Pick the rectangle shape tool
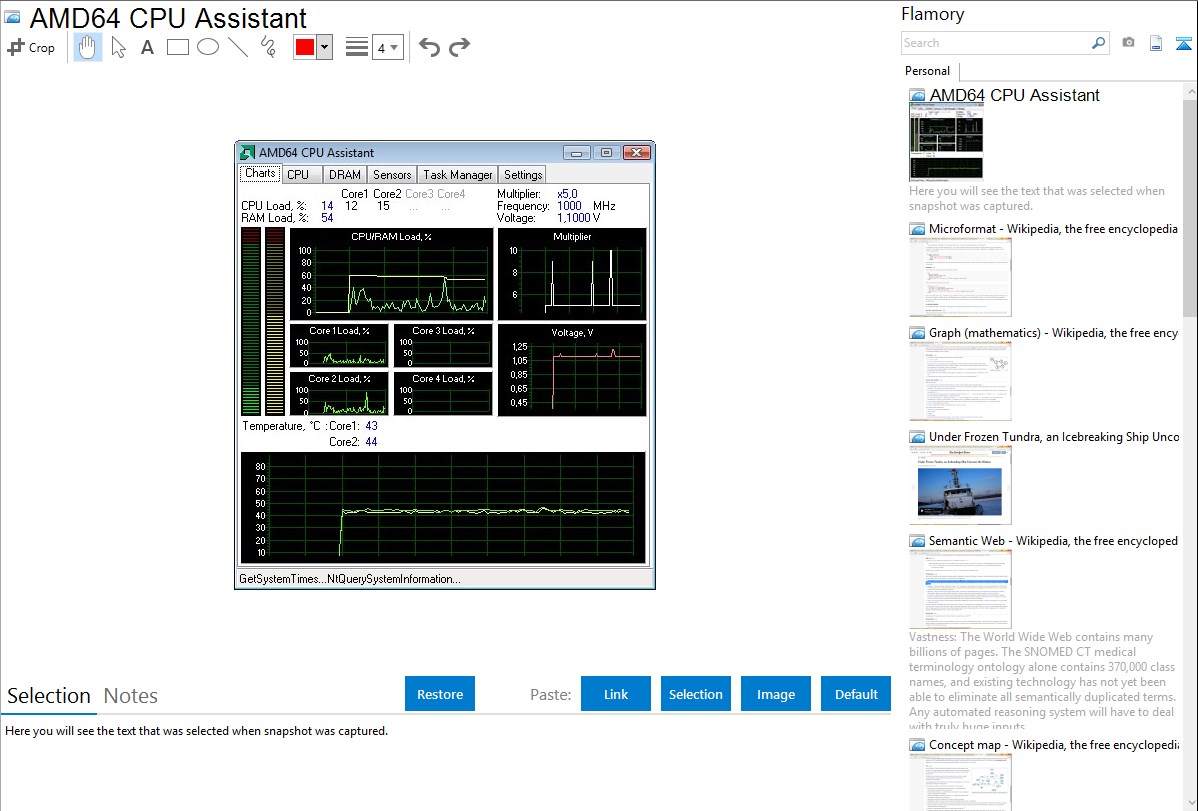This screenshot has width=1198, height=811. [177, 47]
